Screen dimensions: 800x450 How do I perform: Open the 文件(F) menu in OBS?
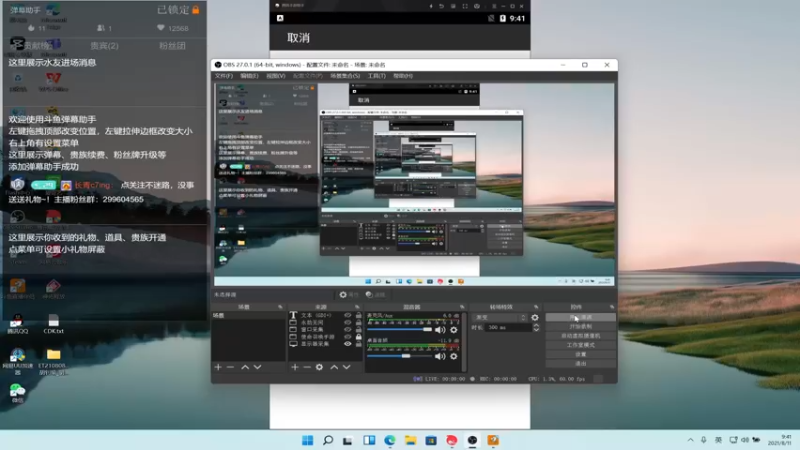coord(223,76)
